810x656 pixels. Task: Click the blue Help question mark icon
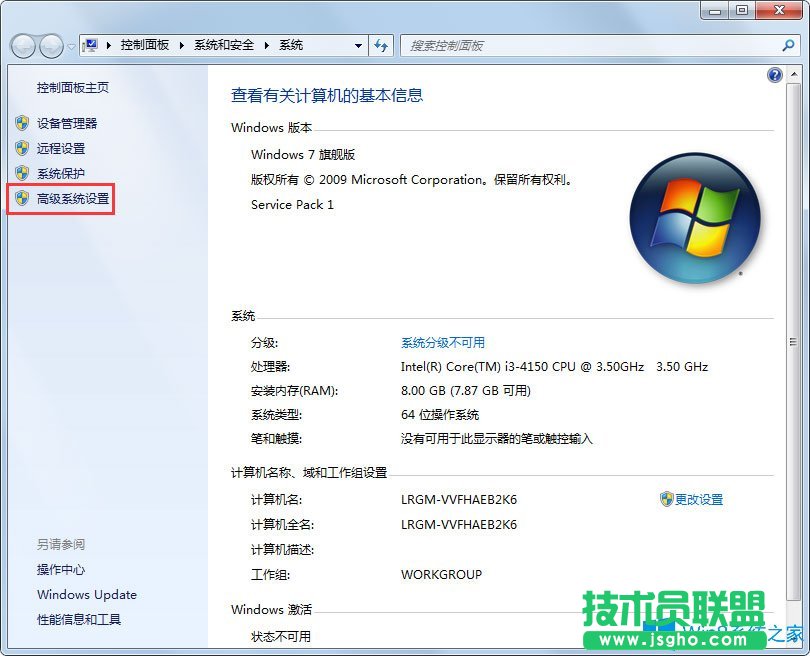point(775,75)
